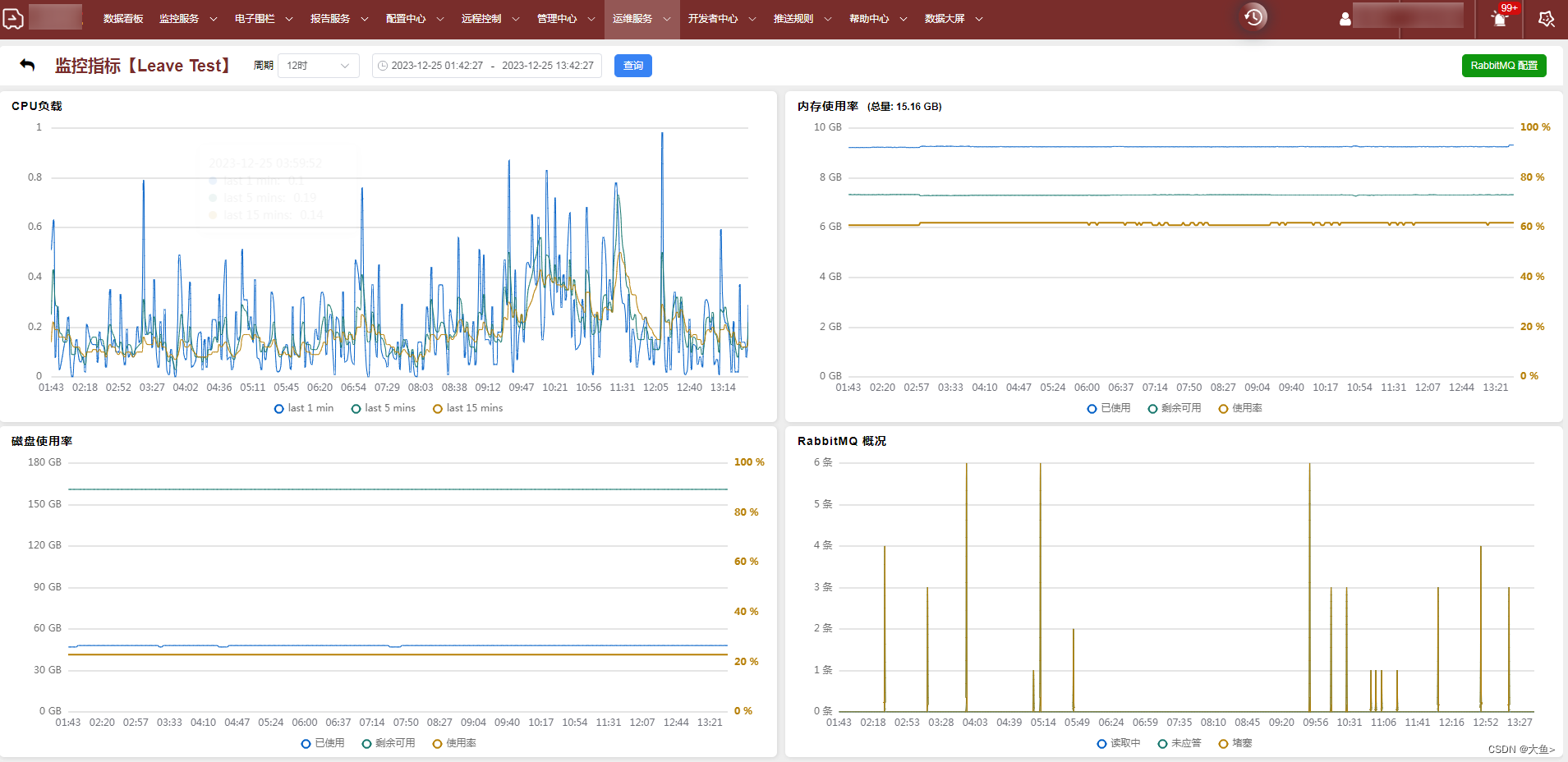Toggle RabbitMQ 读取中 series

point(1119,743)
